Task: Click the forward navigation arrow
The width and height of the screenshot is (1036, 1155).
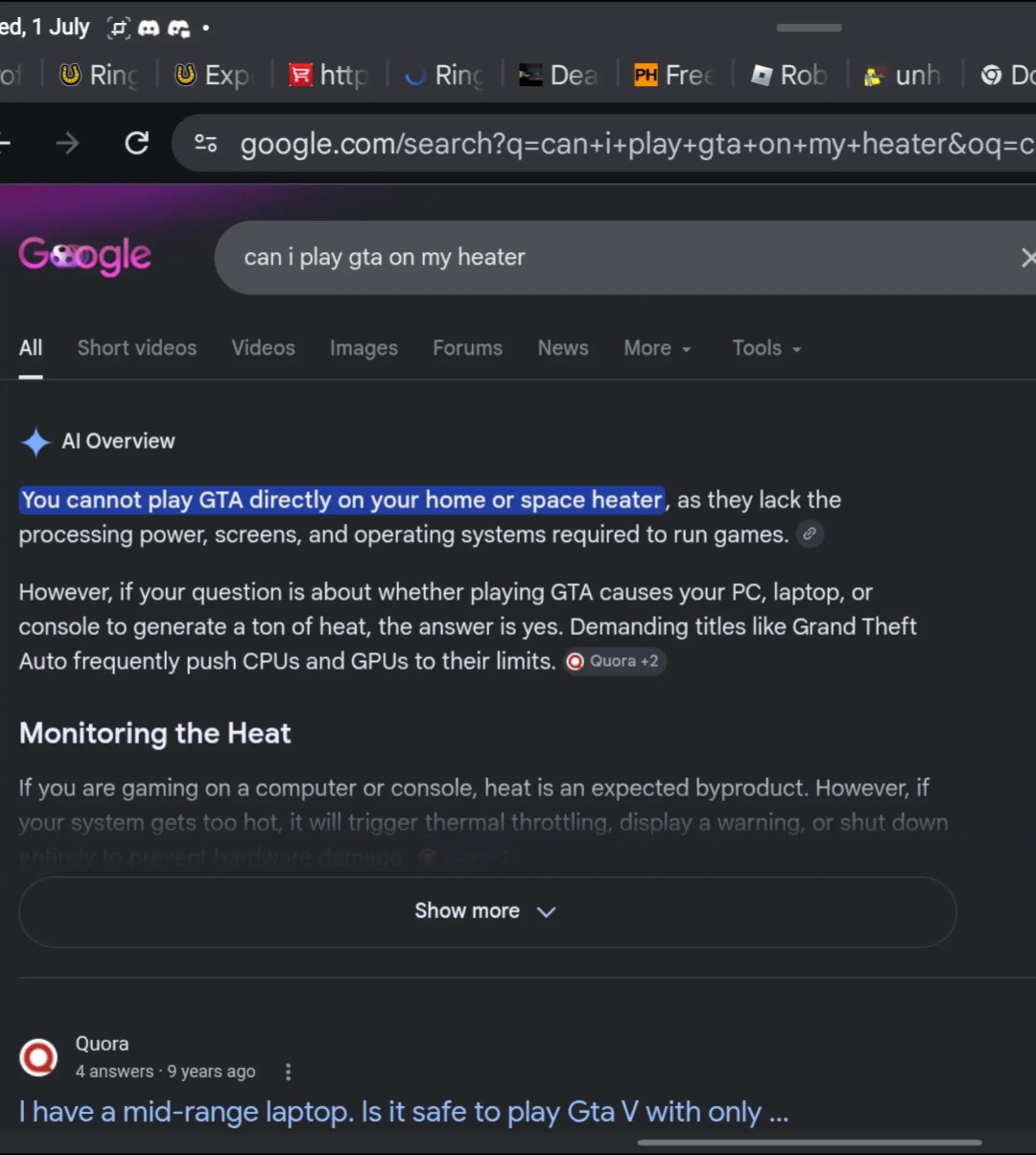Action: tap(68, 144)
